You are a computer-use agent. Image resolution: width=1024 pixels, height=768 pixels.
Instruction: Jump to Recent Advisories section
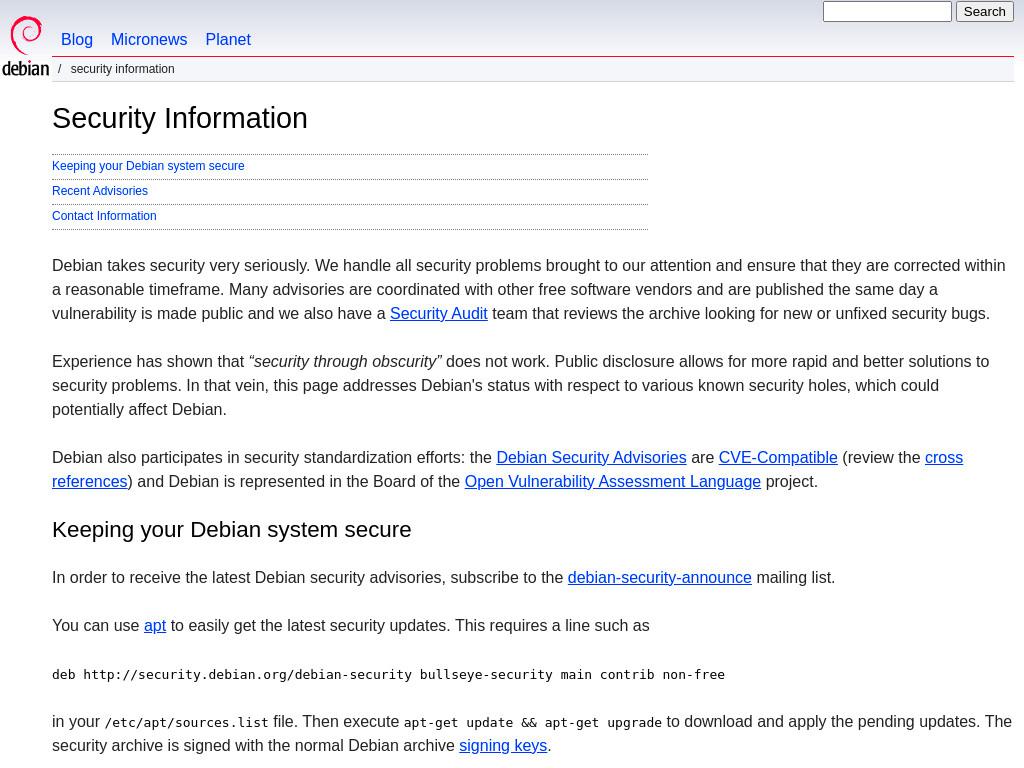click(100, 191)
